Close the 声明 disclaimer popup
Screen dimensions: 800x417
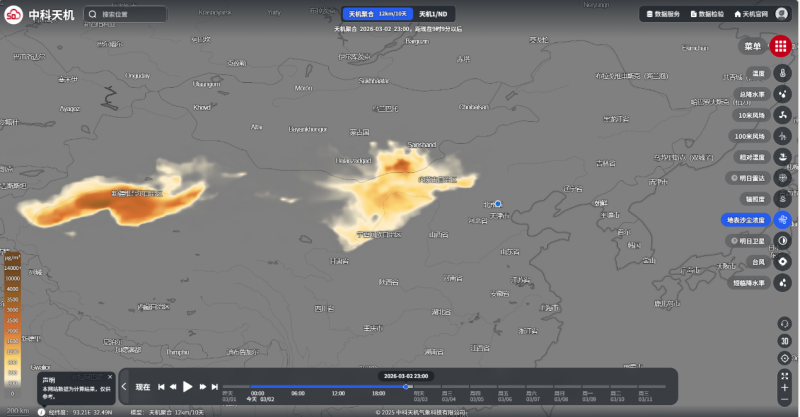110,377
